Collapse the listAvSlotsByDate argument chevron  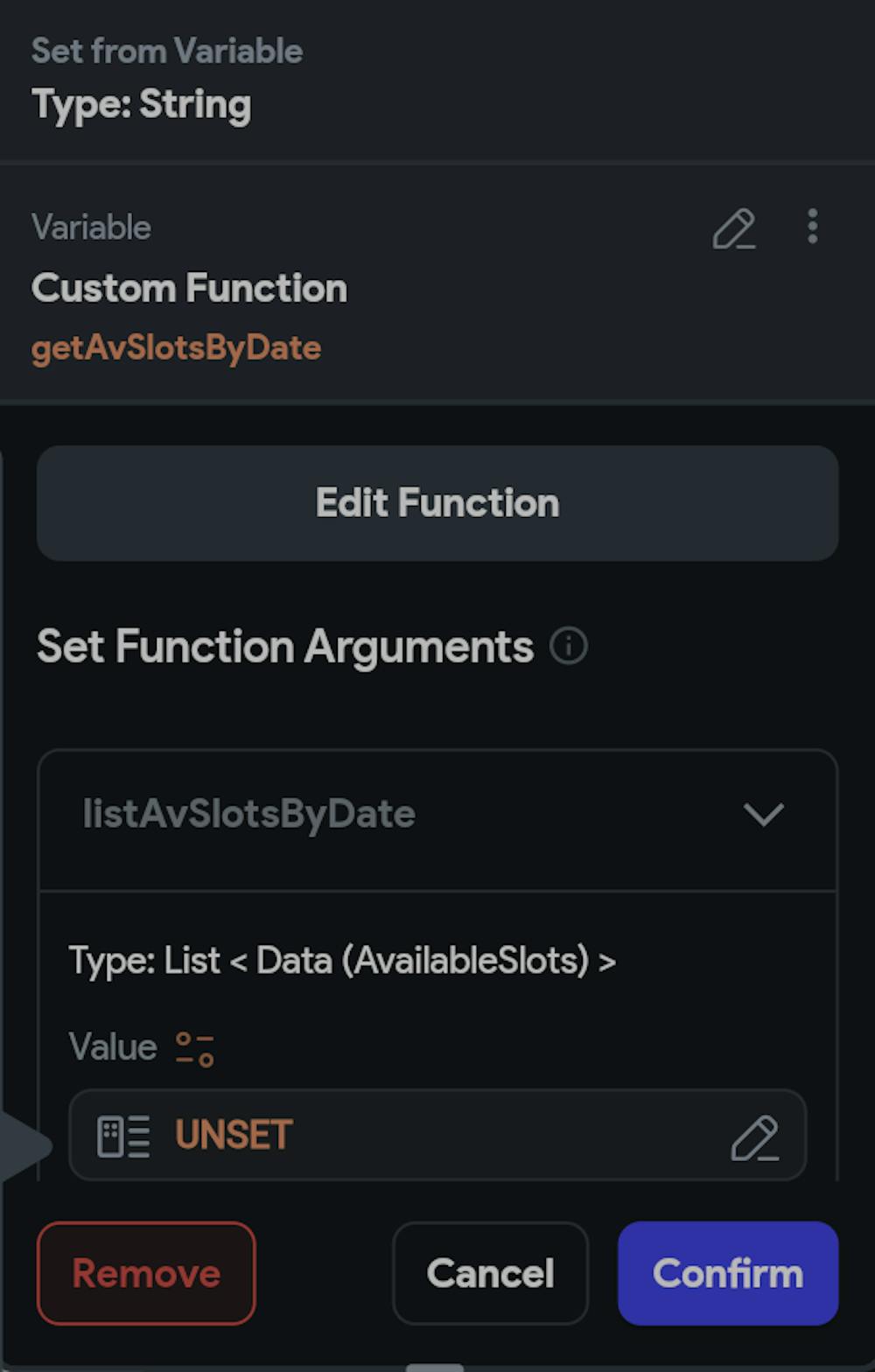pos(763,815)
